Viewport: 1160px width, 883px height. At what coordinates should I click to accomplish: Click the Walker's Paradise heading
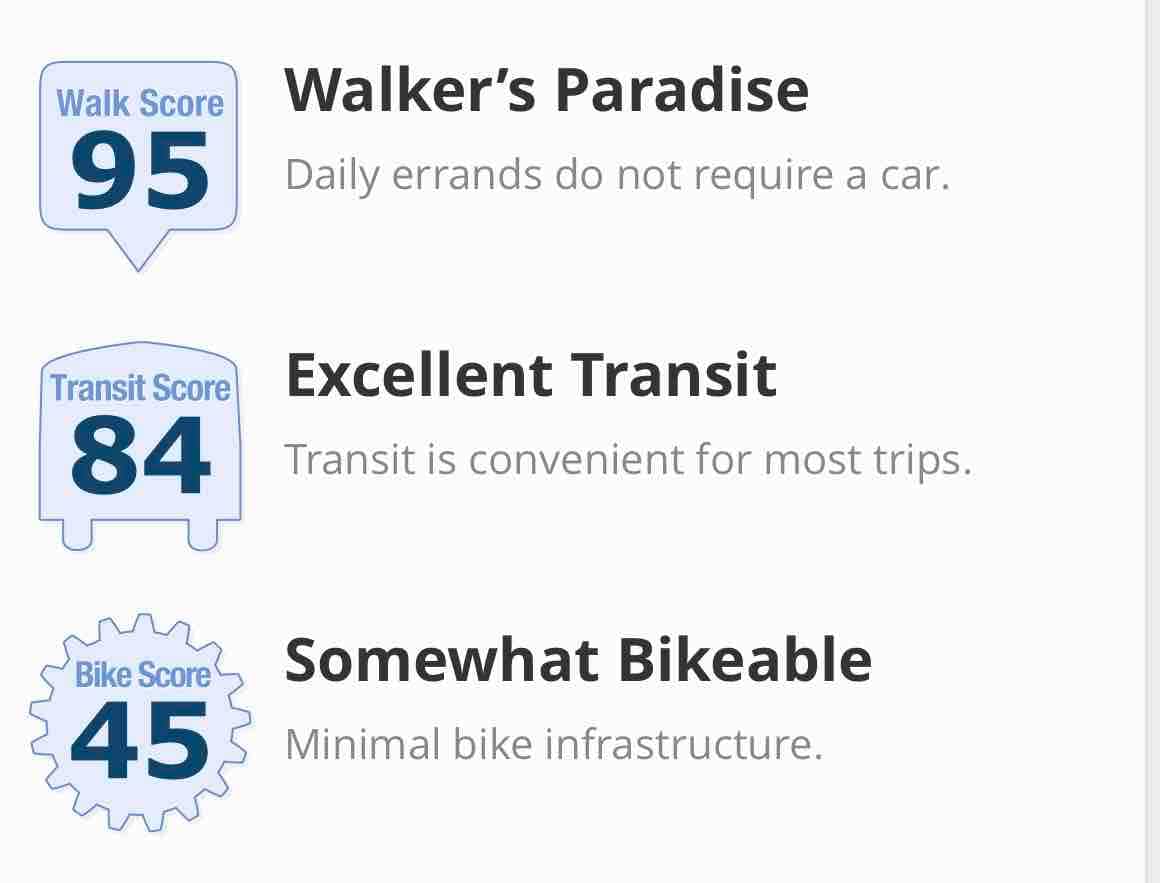547,89
